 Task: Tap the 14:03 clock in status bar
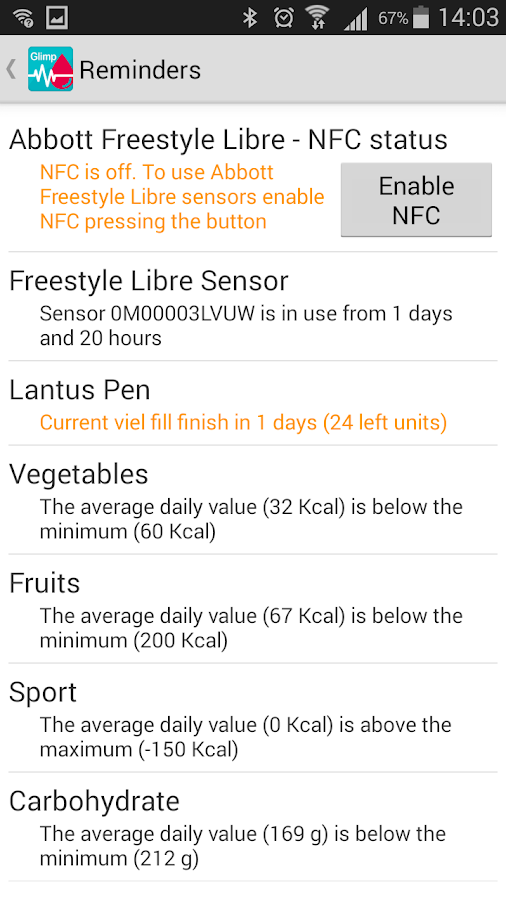coord(468,18)
